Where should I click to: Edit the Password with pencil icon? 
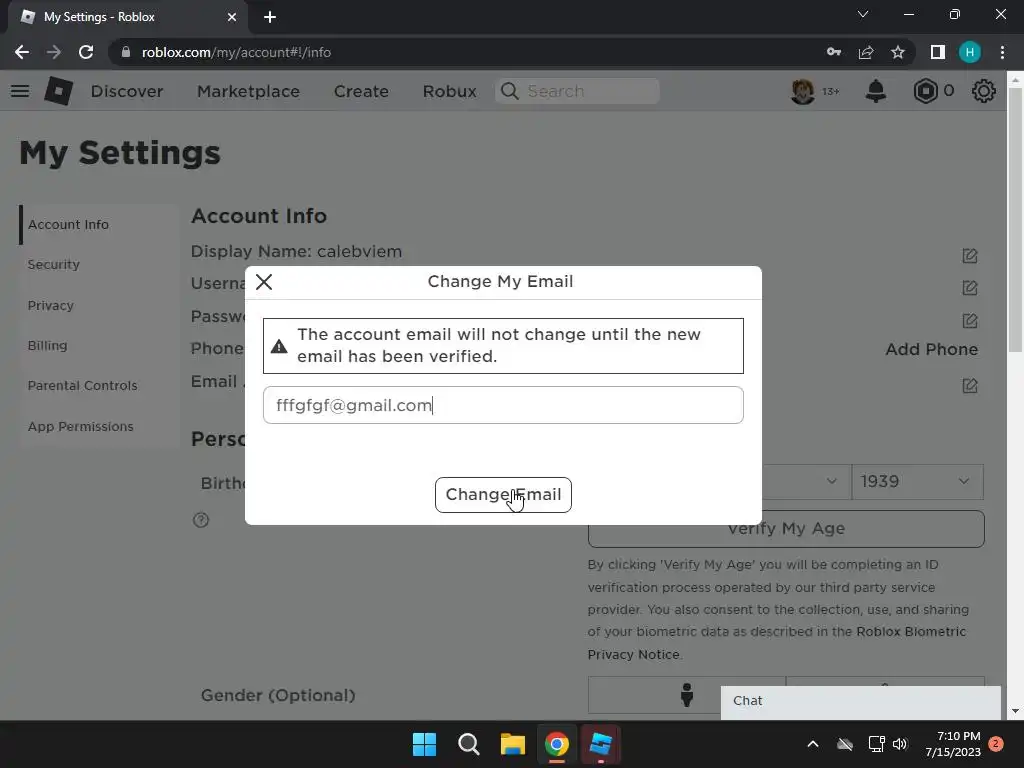click(970, 320)
